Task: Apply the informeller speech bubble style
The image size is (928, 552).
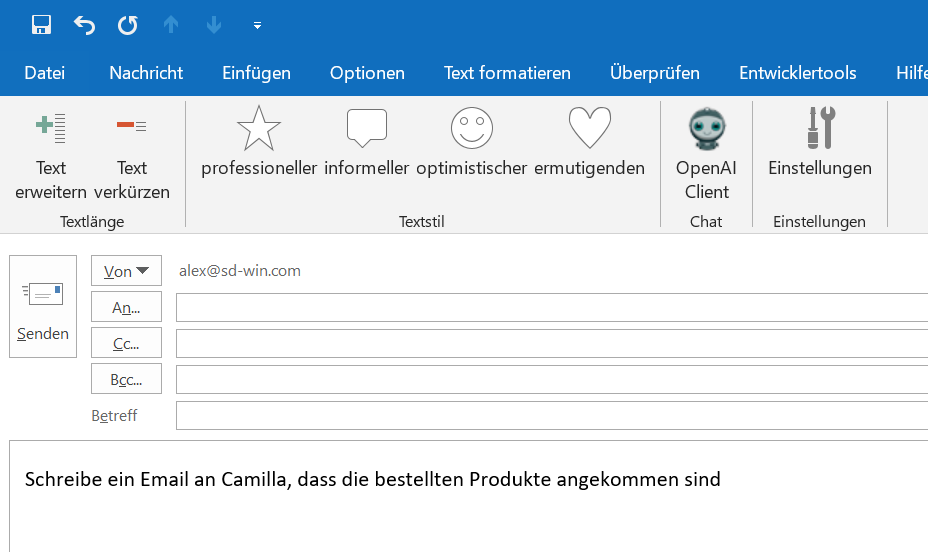Action: [x=366, y=127]
